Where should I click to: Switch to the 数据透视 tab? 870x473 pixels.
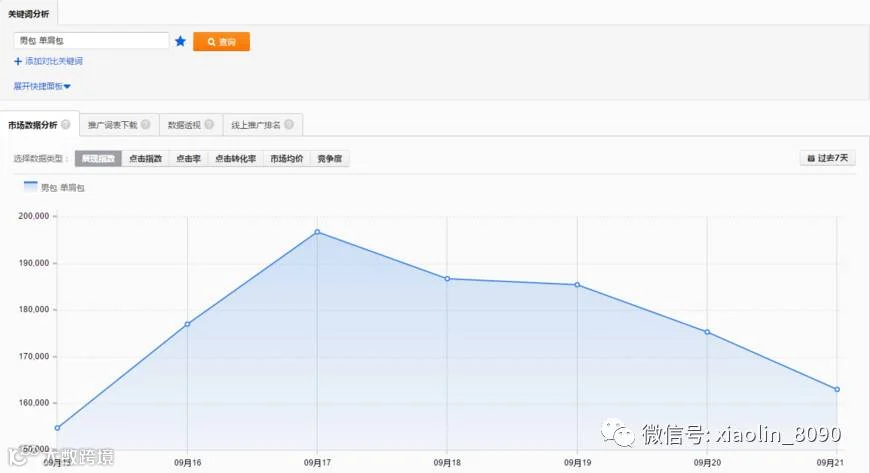[191, 125]
